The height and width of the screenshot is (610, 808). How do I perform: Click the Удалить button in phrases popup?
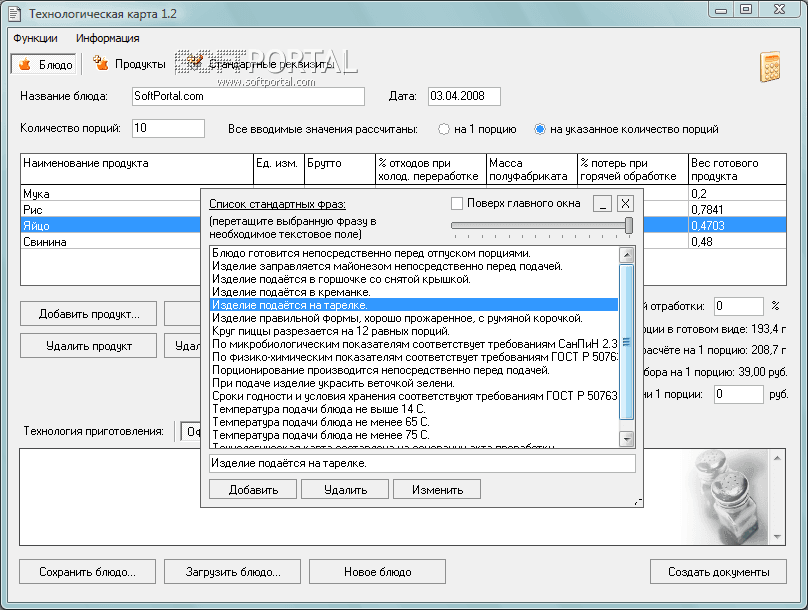tap(345, 489)
